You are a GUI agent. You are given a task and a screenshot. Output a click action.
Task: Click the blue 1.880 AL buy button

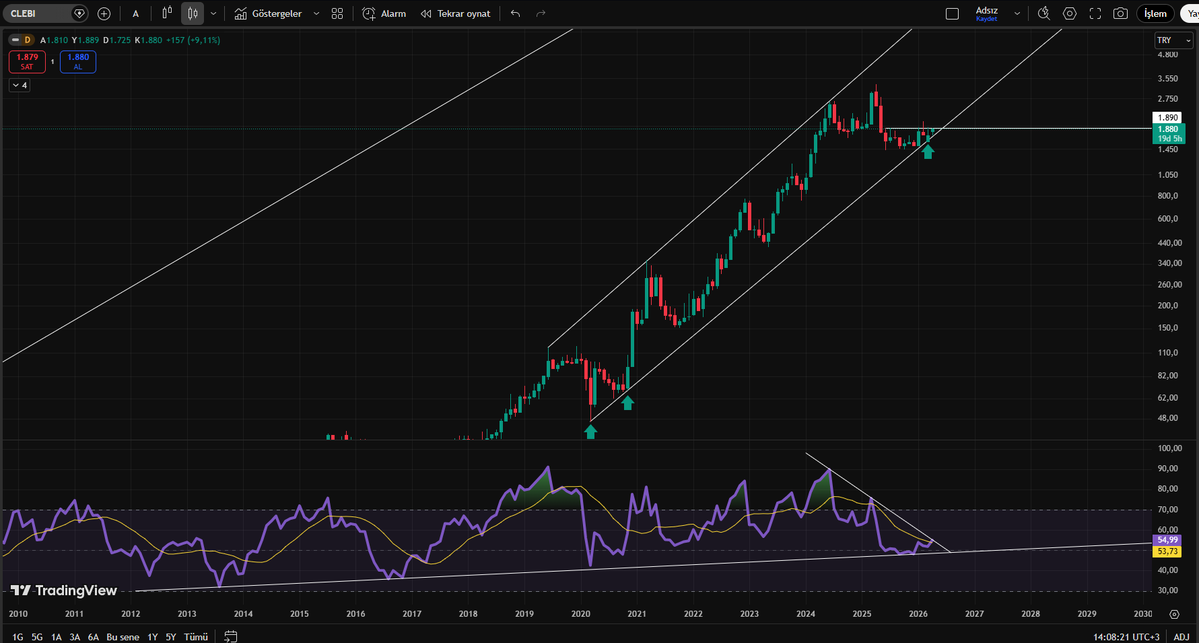pyautogui.click(x=78, y=61)
